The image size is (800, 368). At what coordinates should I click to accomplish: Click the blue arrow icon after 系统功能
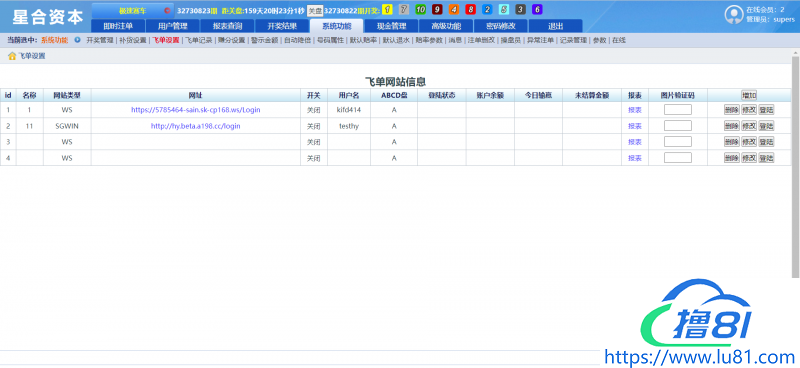tap(78, 40)
